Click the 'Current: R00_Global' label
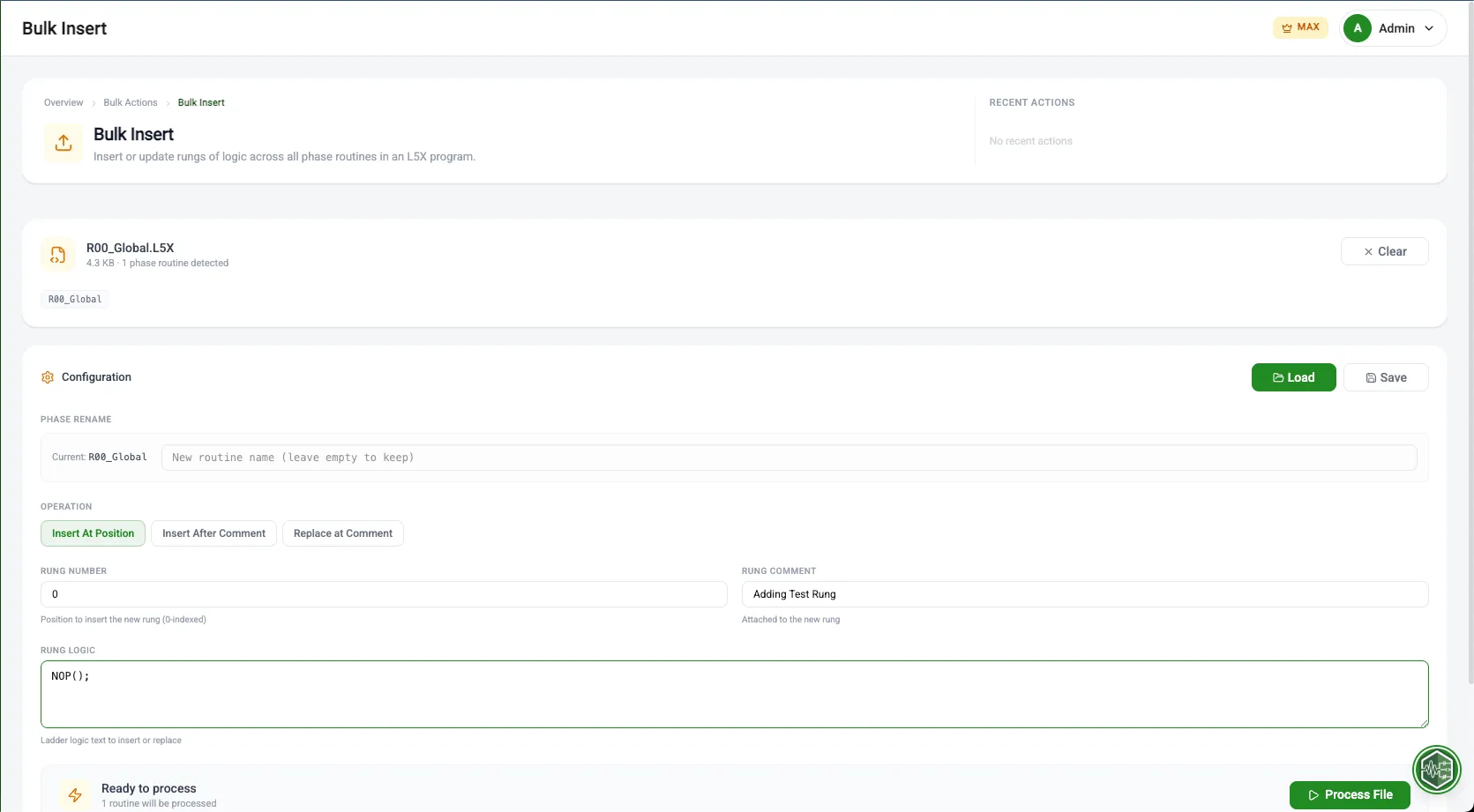1474x812 pixels. pos(100,457)
